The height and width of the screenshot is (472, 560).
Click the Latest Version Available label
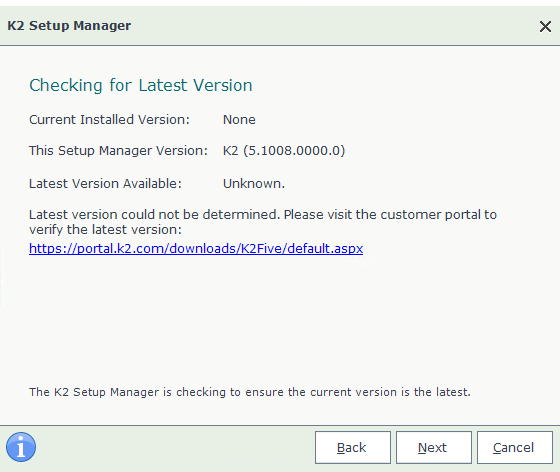105,184
